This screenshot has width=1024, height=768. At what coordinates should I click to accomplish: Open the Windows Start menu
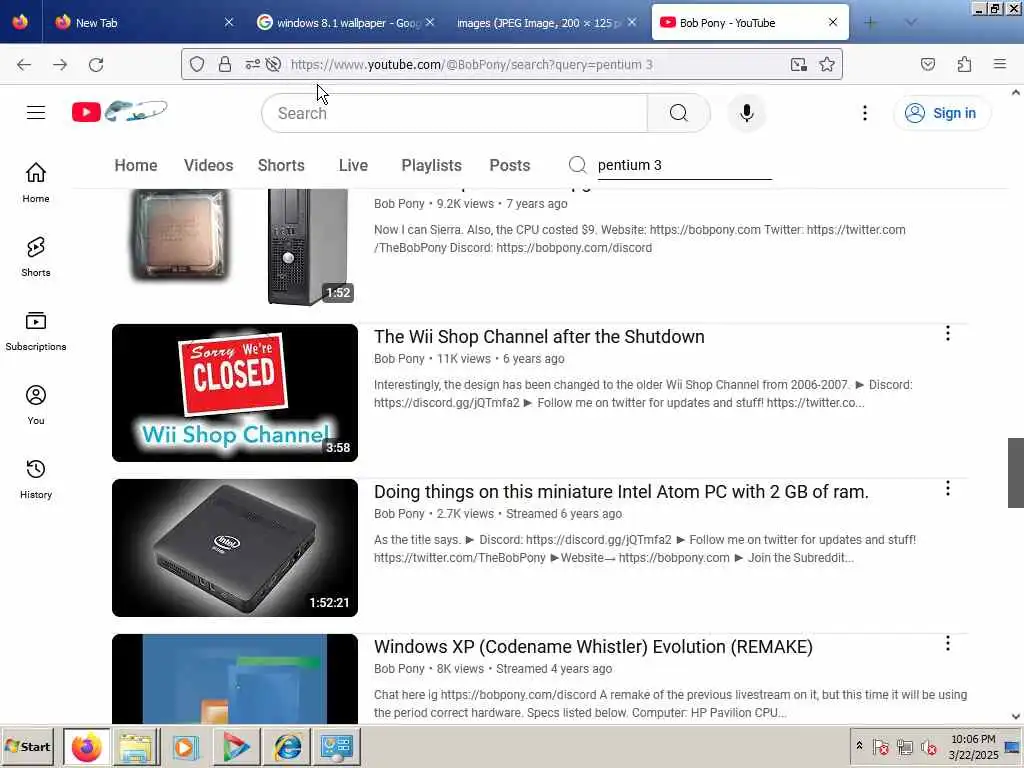point(27,746)
